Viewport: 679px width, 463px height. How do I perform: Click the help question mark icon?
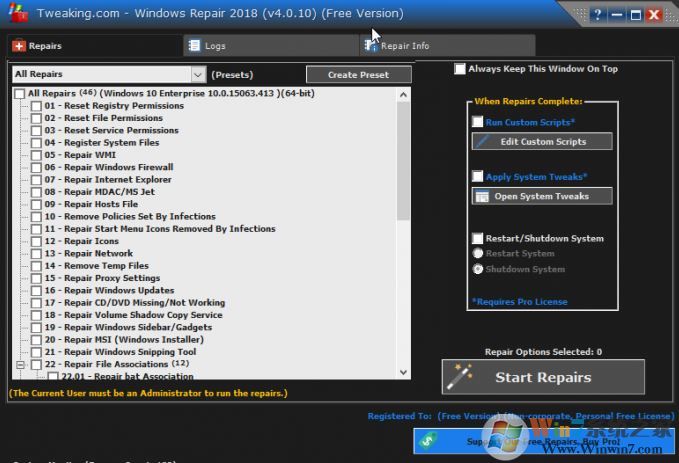pyautogui.click(x=596, y=15)
